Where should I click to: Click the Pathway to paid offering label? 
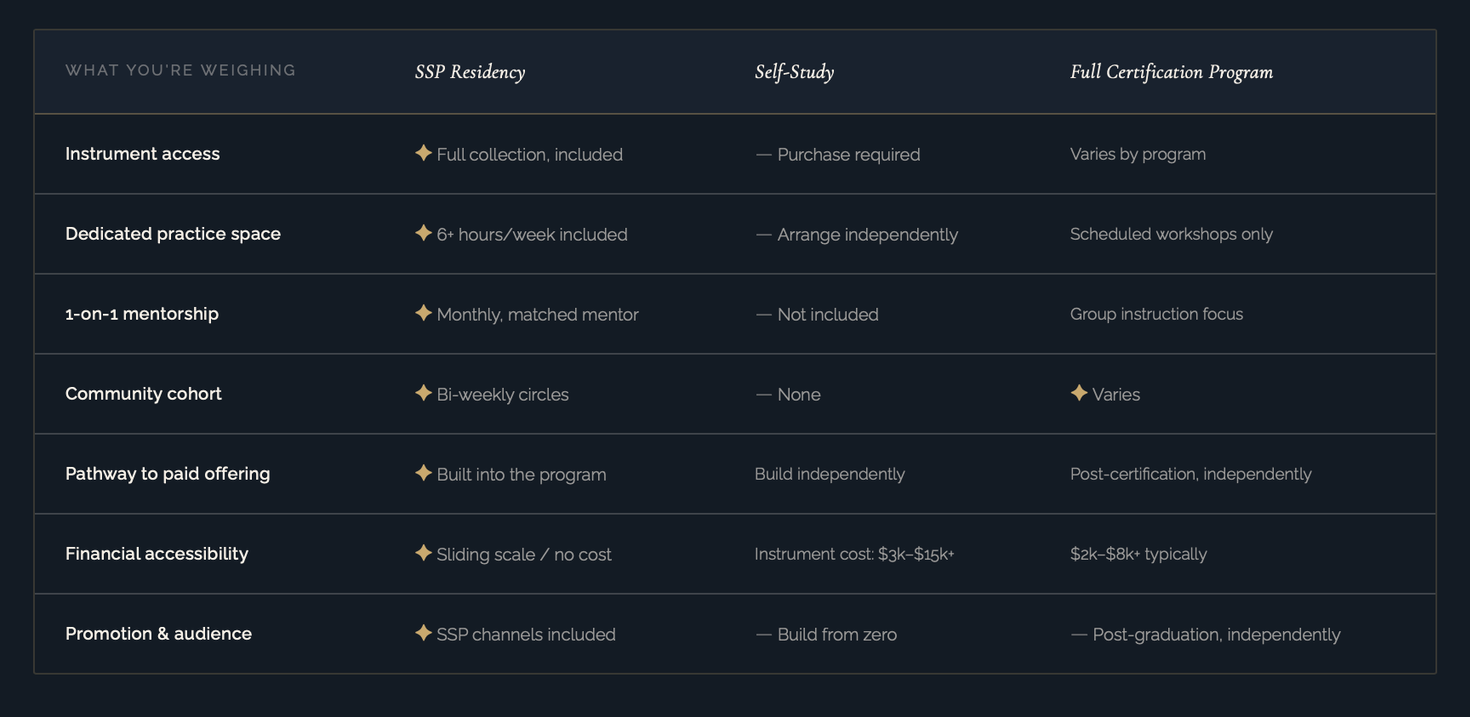[167, 474]
